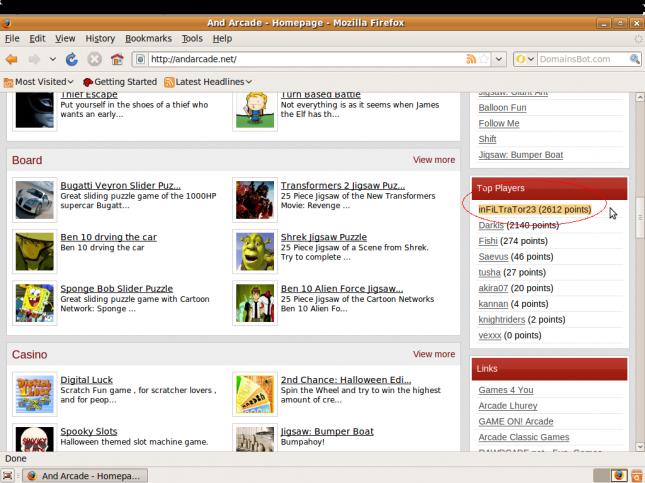The width and height of the screenshot is (645, 483).
Task: Open the Sponge Bob Slider Puzzle link
Action: [116, 288]
